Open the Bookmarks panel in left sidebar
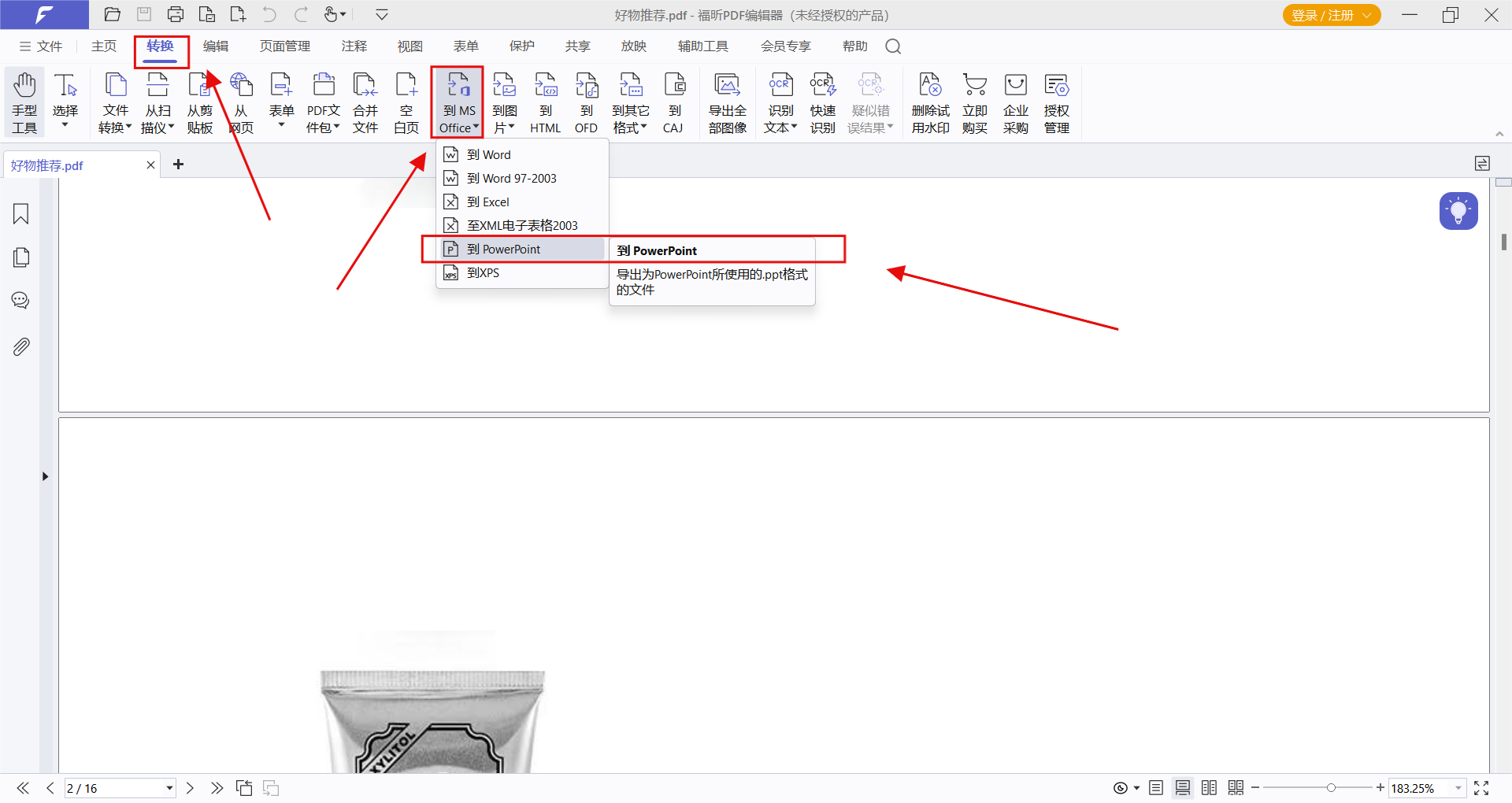The height and width of the screenshot is (803, 1512). click(x=21, y=214)
